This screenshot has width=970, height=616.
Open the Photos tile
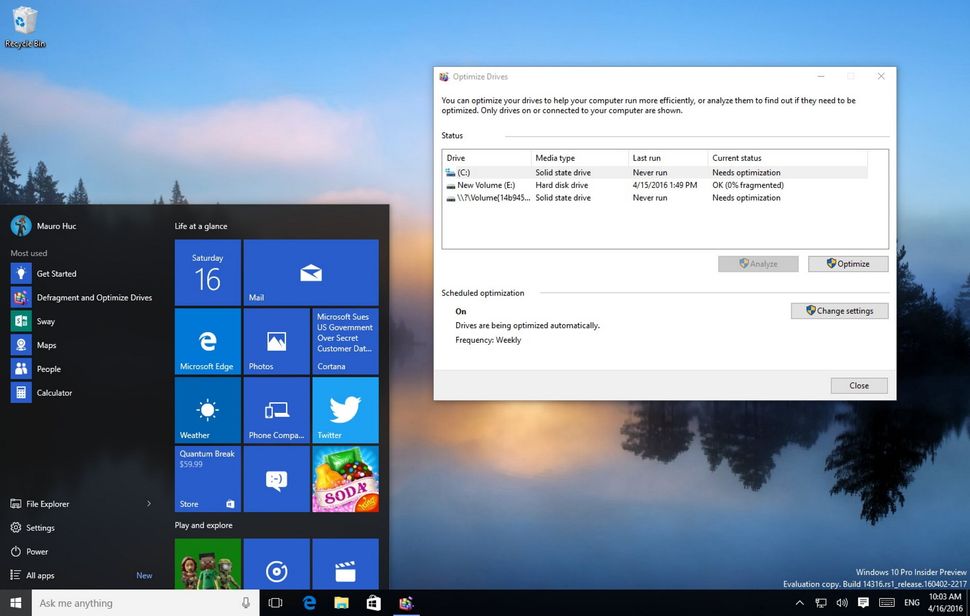276,340
